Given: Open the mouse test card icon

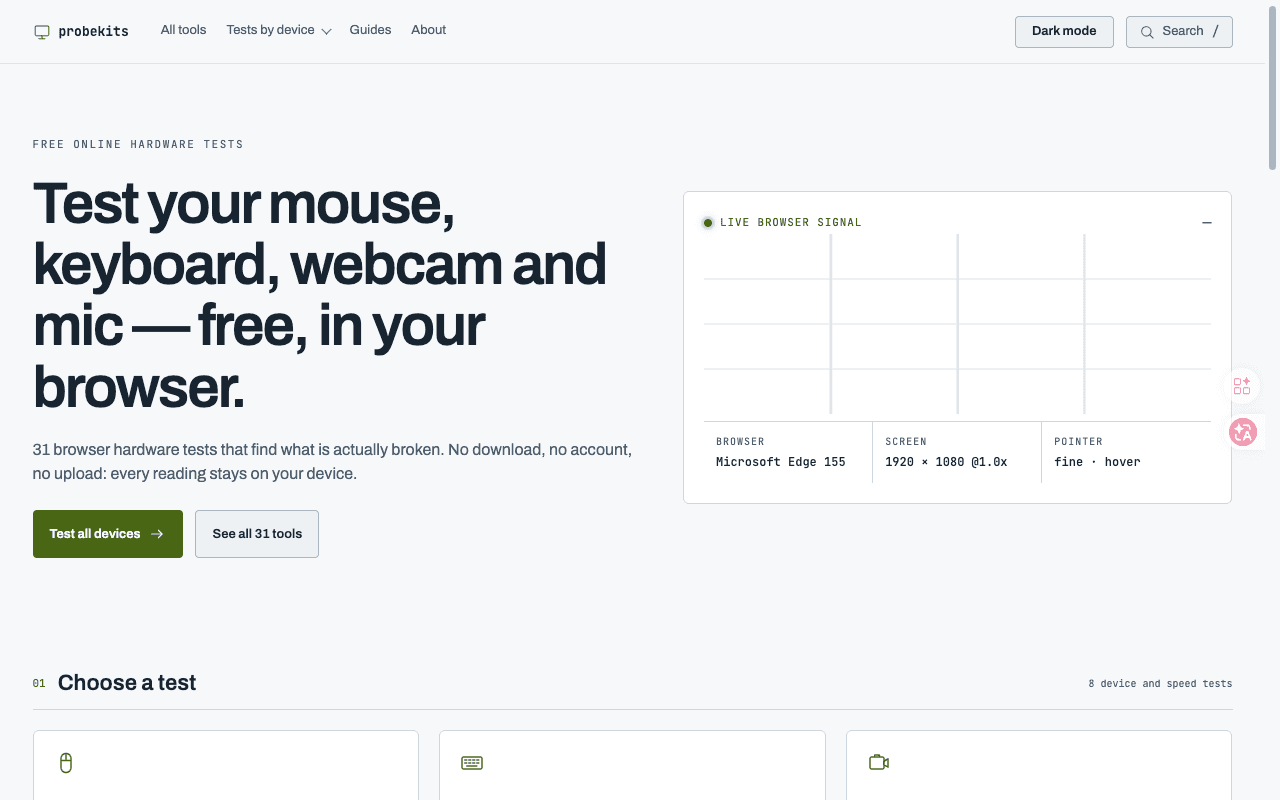Looking at the screenshot, I should 66,763.
